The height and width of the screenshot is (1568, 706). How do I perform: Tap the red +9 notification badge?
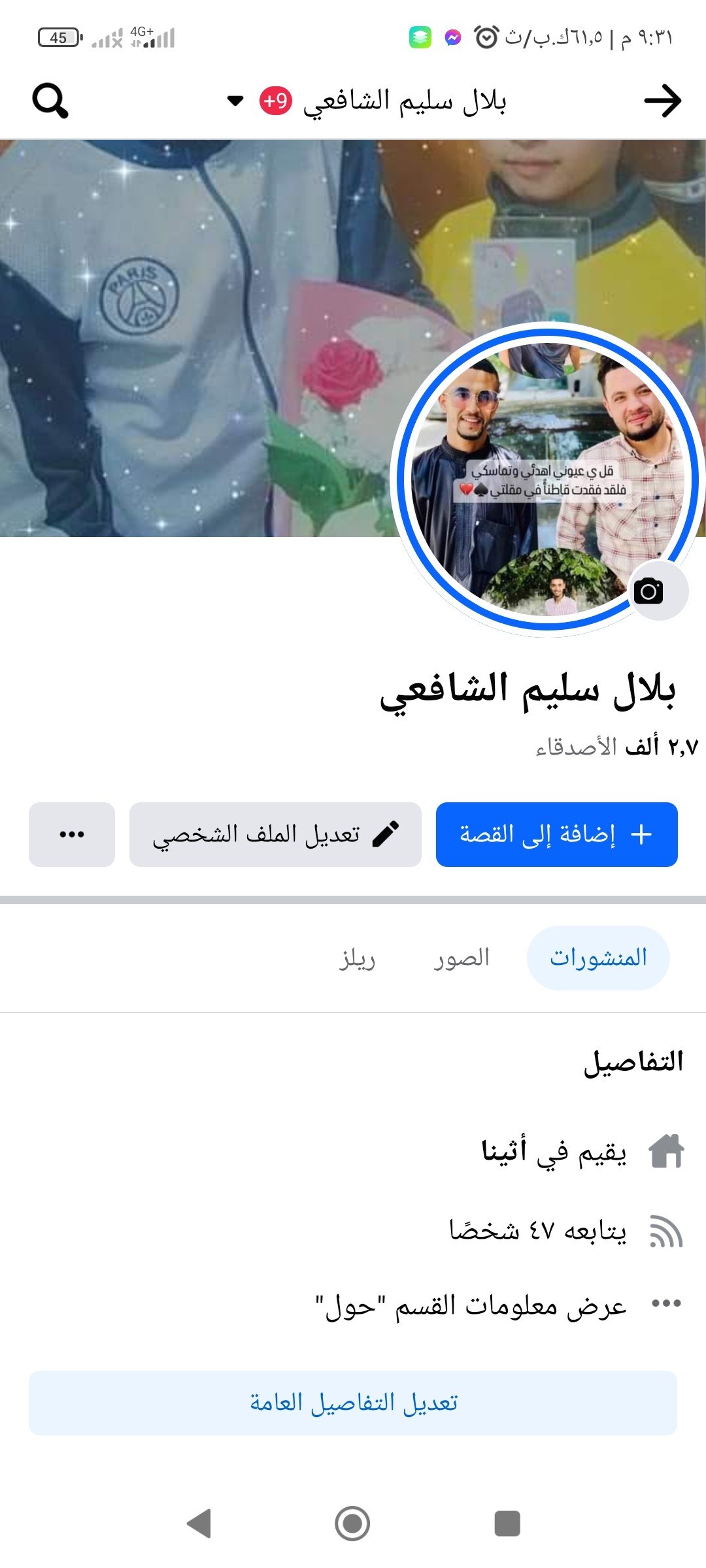click(x=276, y=101)
